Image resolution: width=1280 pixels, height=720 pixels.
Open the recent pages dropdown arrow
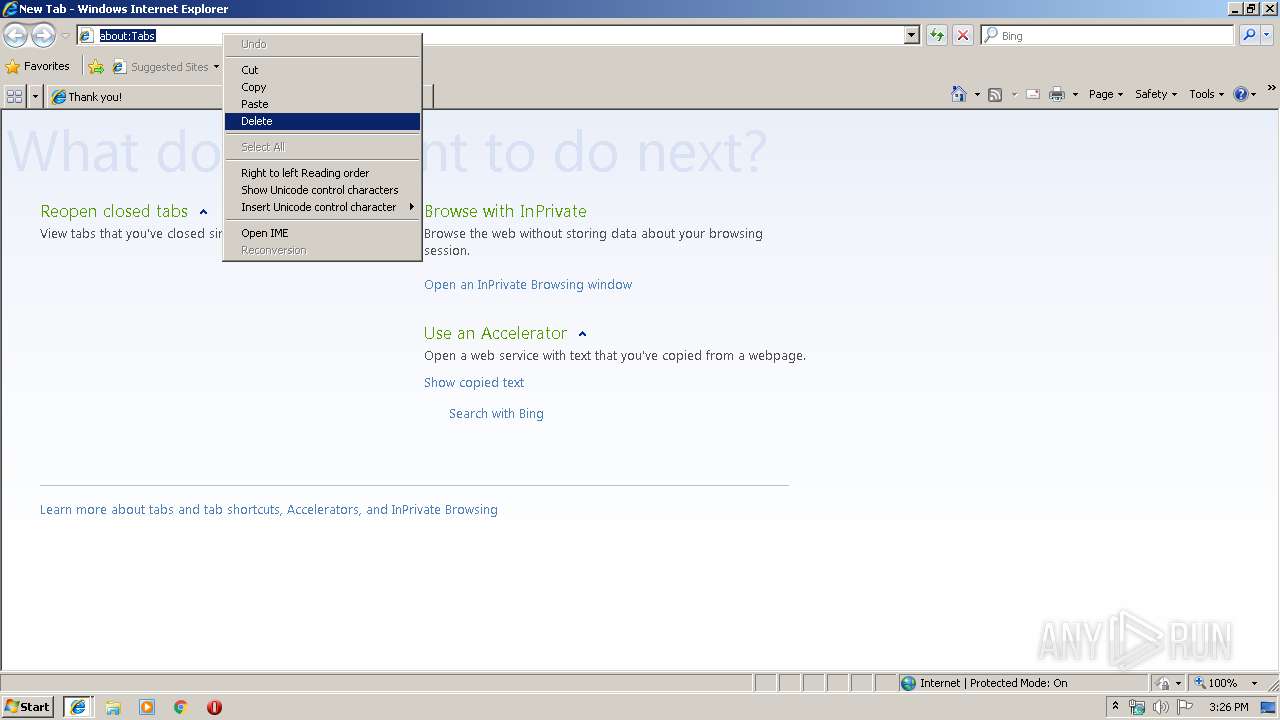65,36
